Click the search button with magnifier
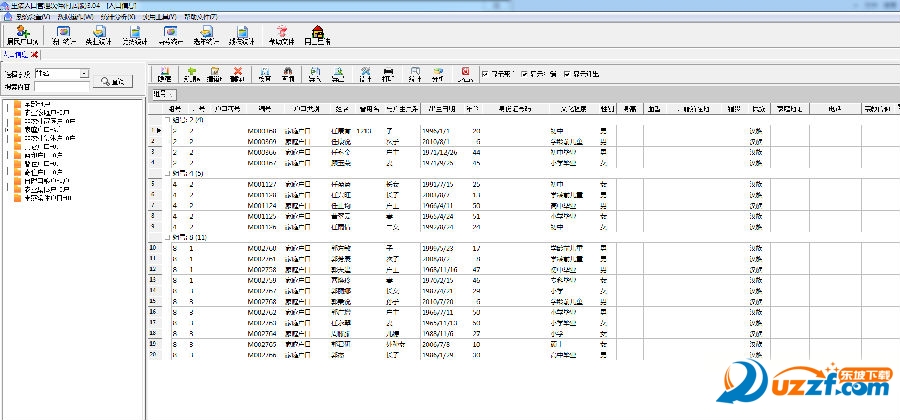The height and width of the screenshot is (420, 900). pyautogui.click(x=113, y=81)
